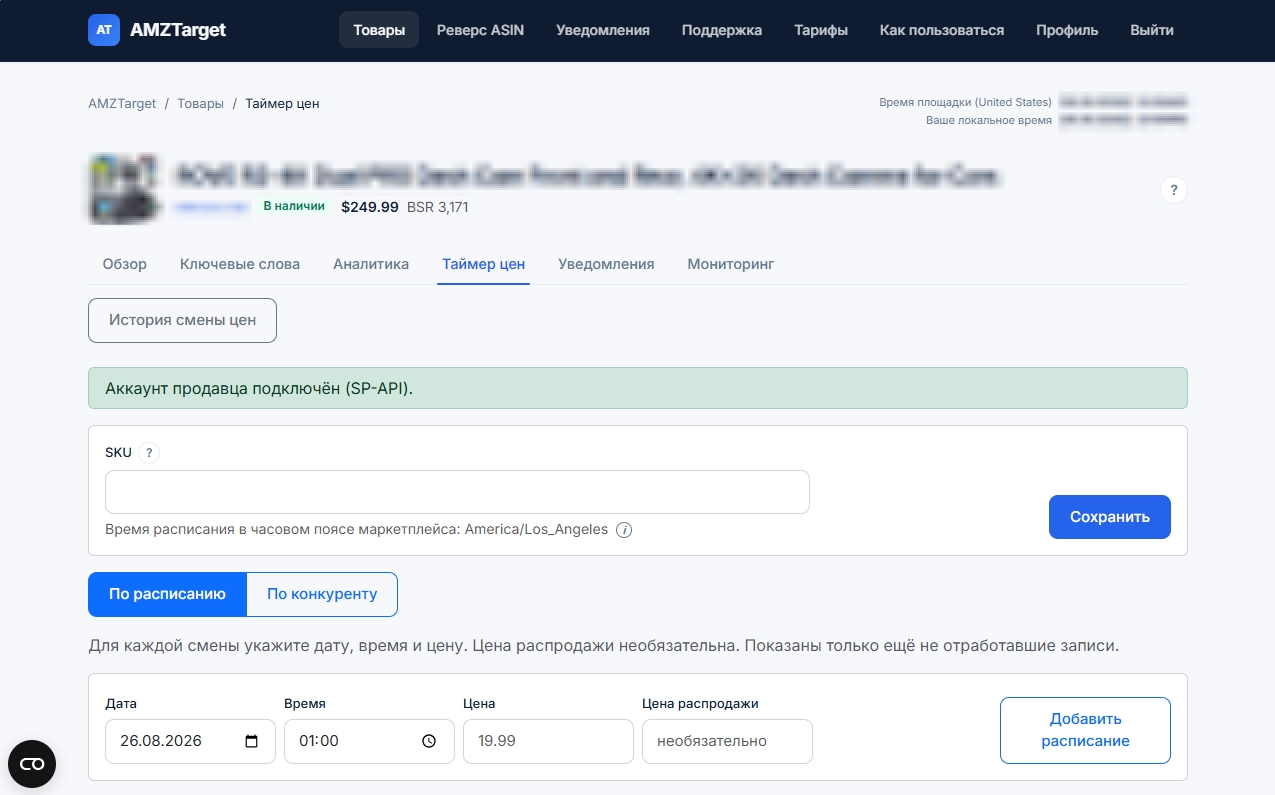This screenshot has width=1275, height=795.
Task: Open Тарифы page
Action: click(x=821, y=30)
